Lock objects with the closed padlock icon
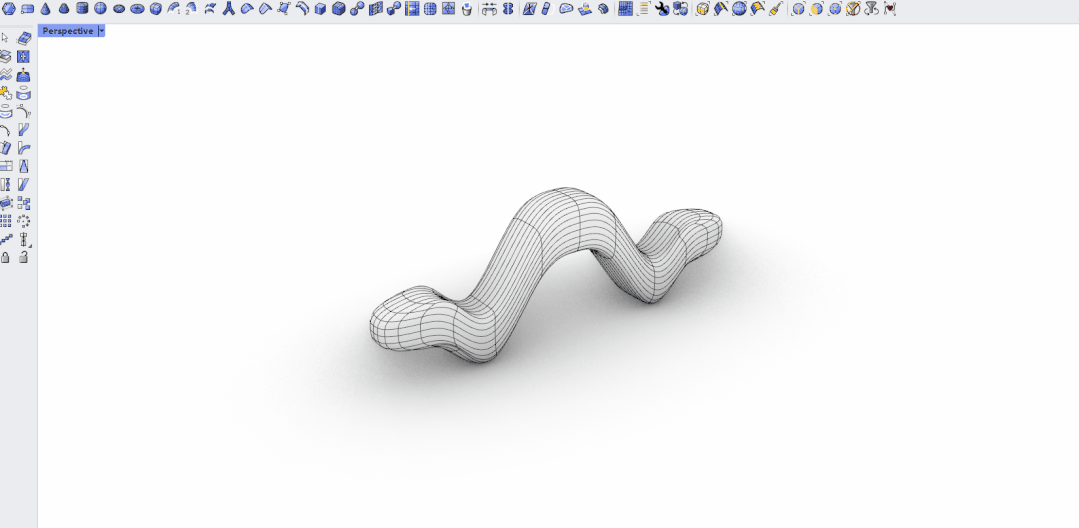1079x528 pixels. point(6,257)
